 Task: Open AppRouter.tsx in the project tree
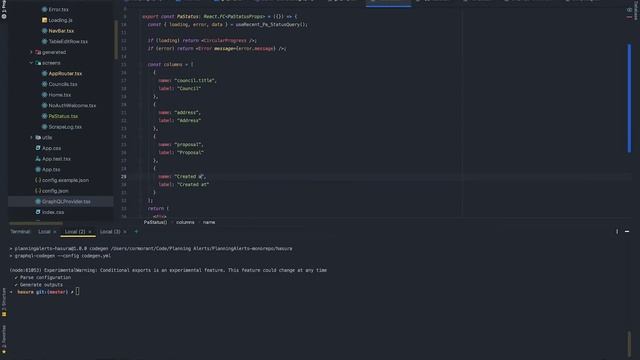pos(65,73)
